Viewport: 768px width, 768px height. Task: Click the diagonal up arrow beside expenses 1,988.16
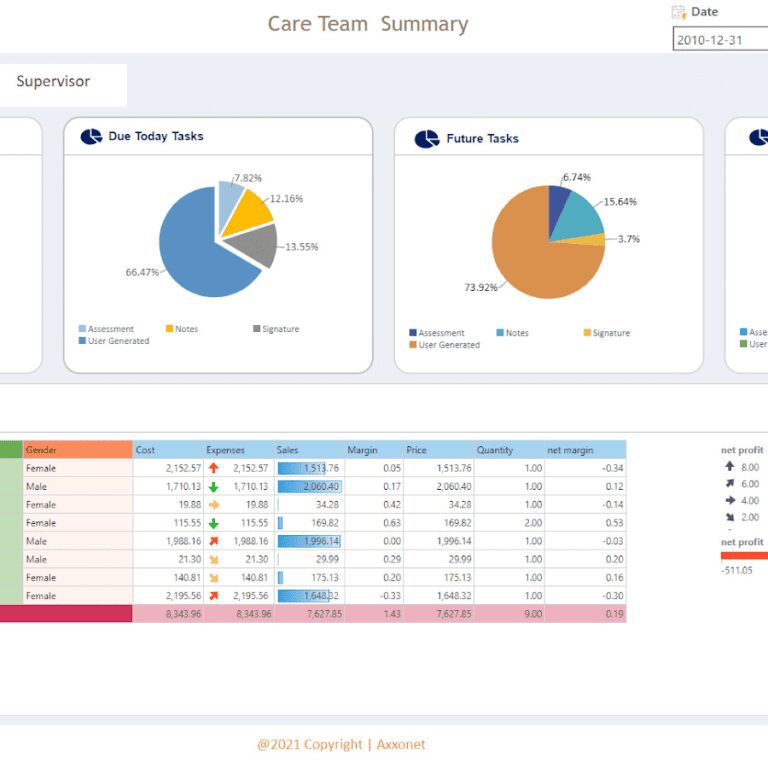tap(213, 541)
